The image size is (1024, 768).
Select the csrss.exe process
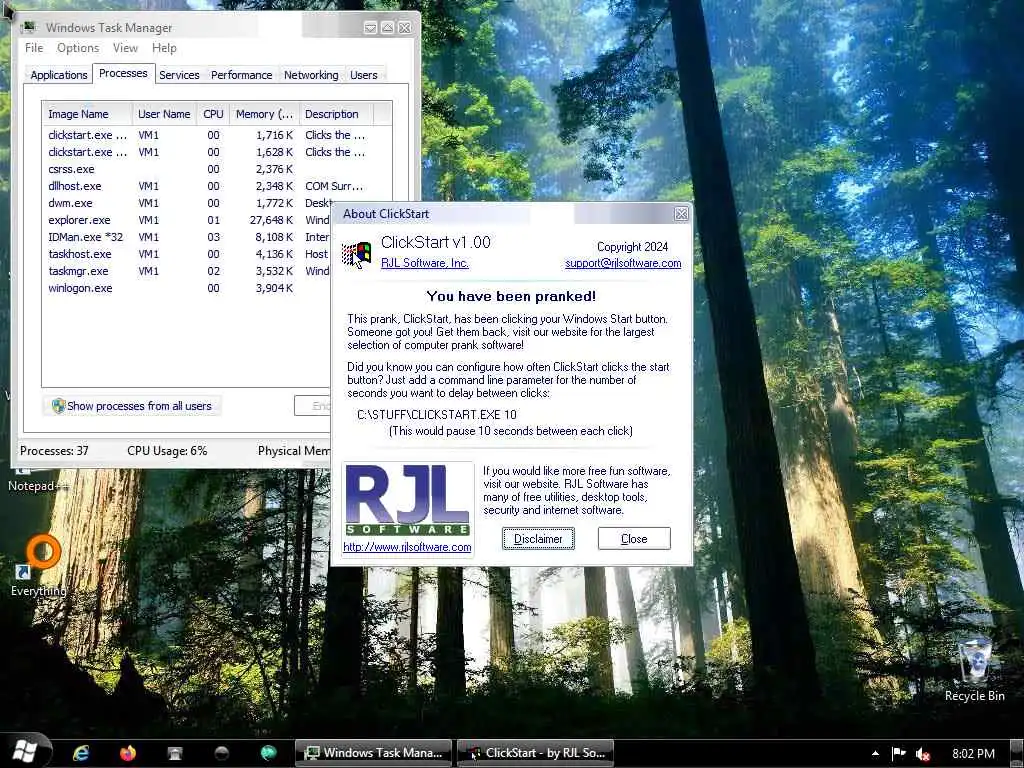pos(206,169)
